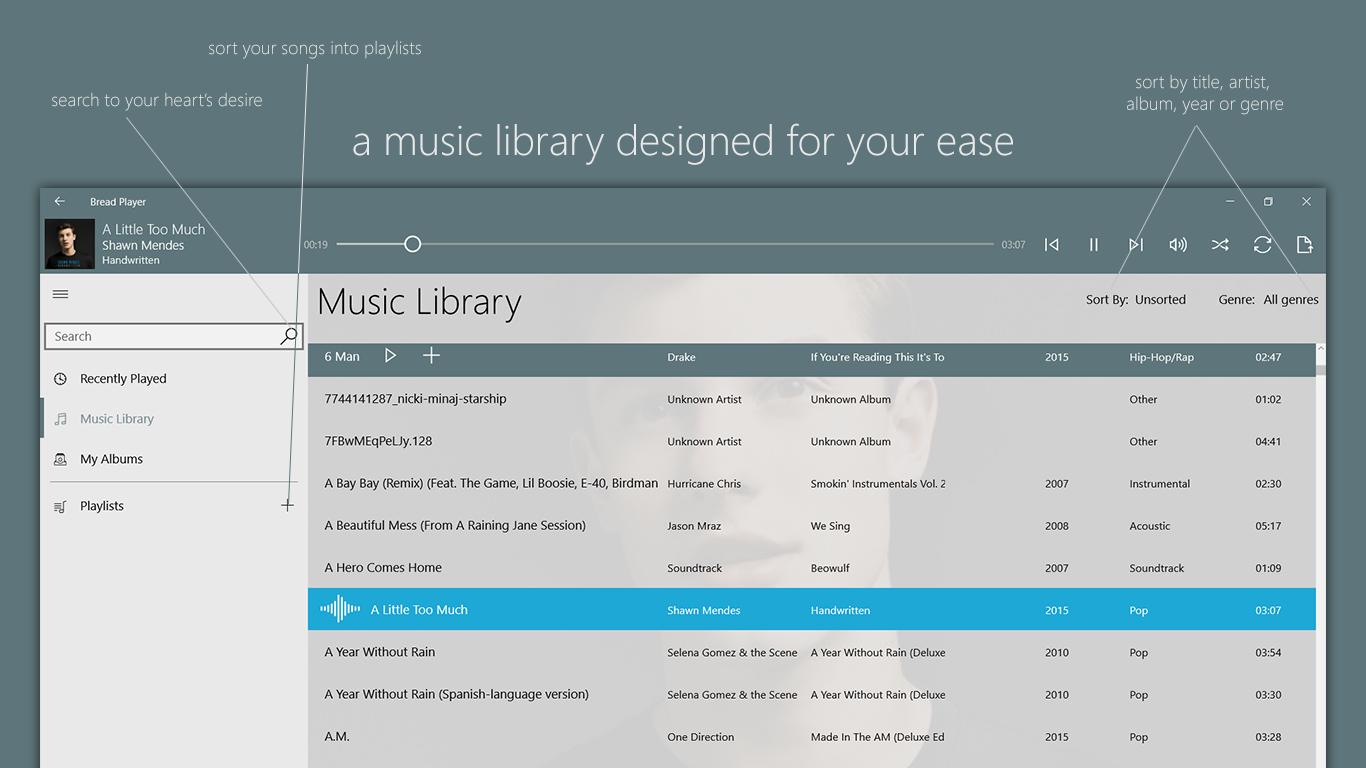Toggle repeat mode
The width and height of the screenshot is (1366, 768).
click(x=1262, y=245)
